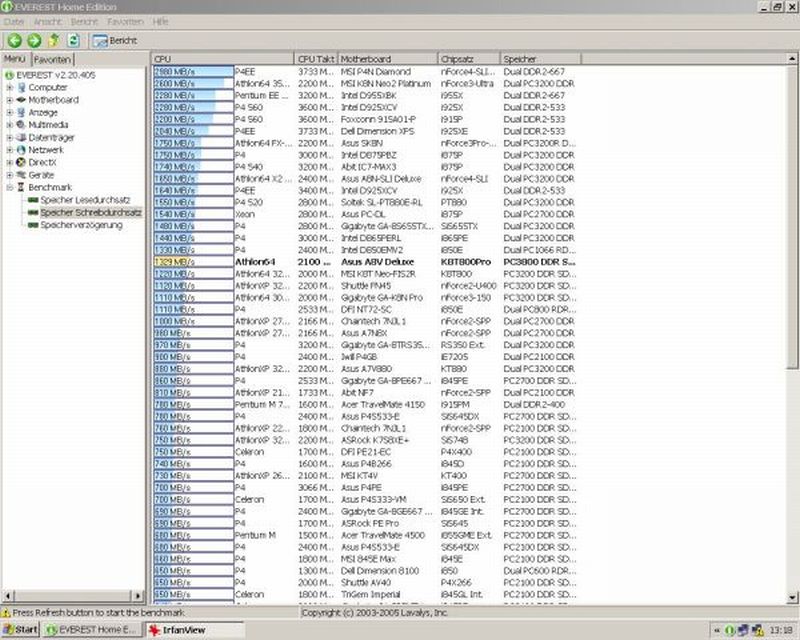
Task: Click the Speicher Lesedurchsatz memory chip icon
Action: coord(33,200)
